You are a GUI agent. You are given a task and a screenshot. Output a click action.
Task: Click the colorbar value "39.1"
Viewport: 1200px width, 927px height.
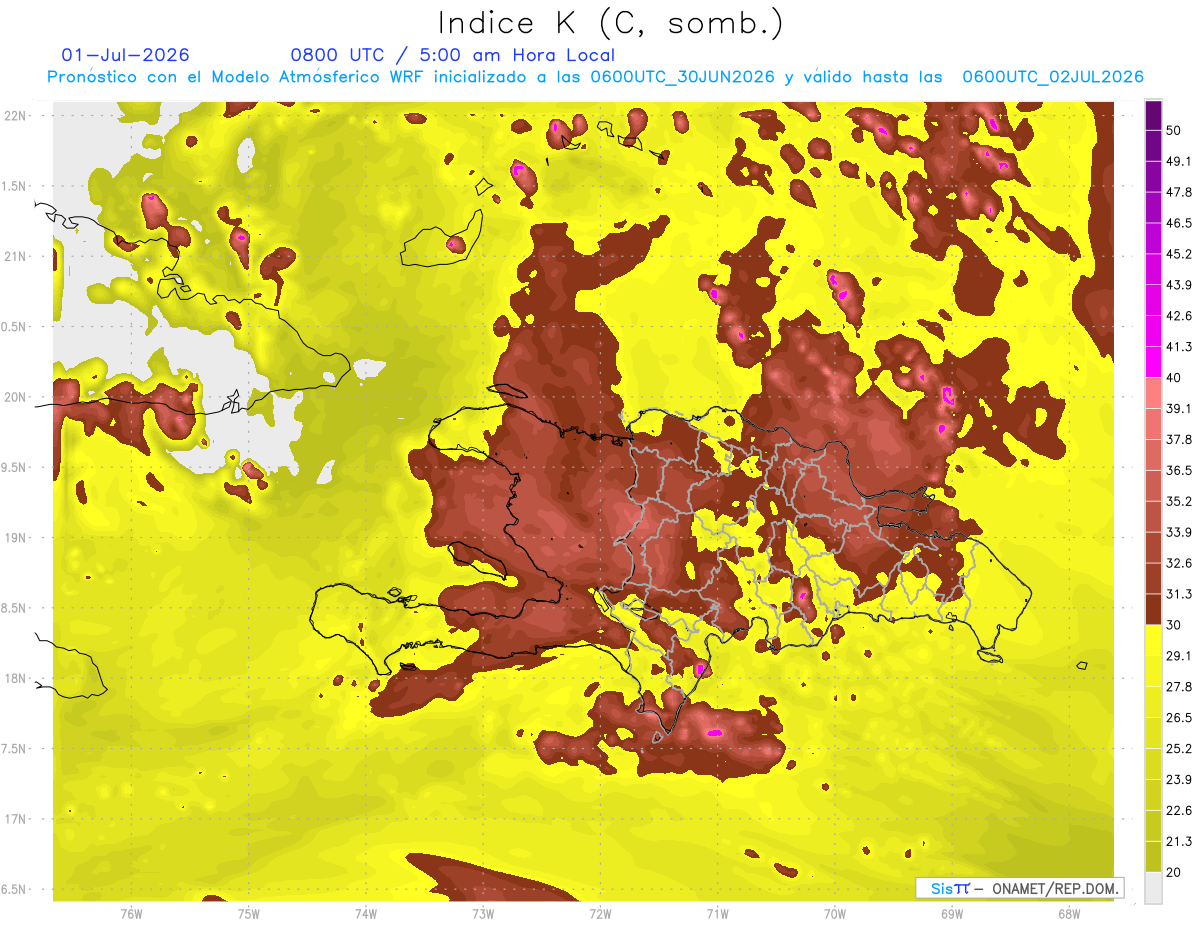click(x=1179, y=409)
